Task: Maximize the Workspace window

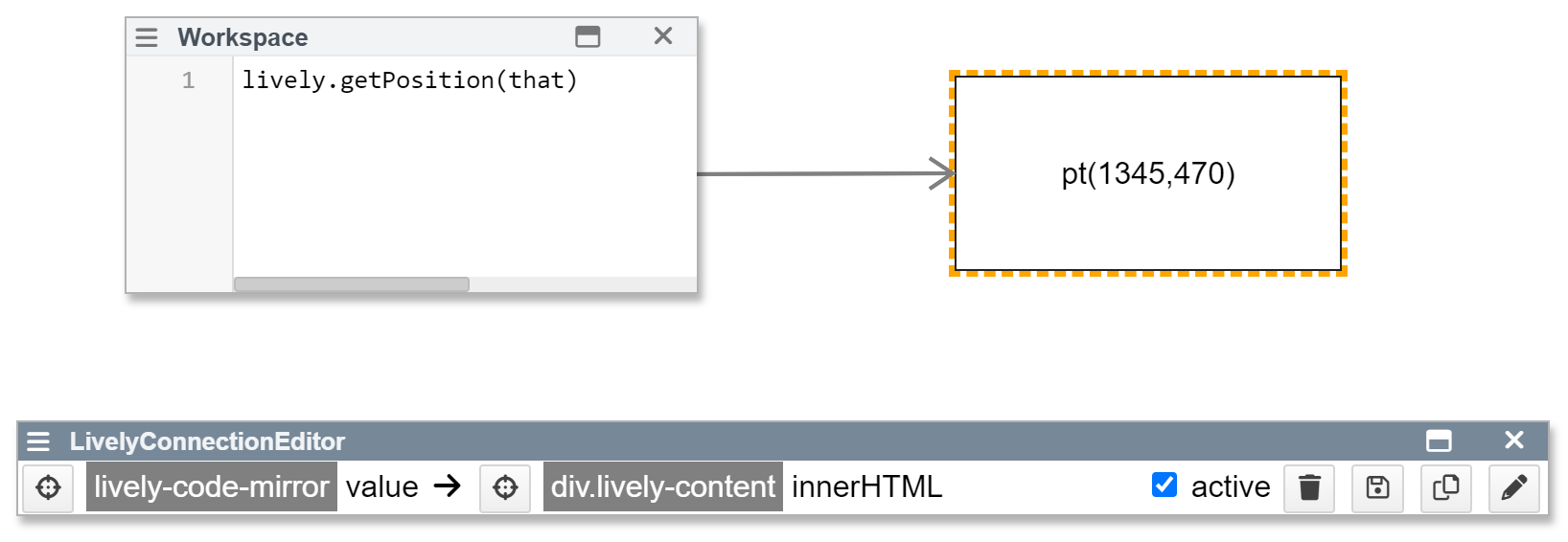Action: coord(588,36)
